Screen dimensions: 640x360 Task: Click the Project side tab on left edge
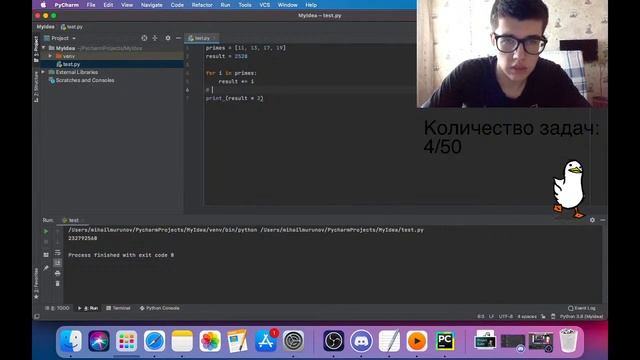(36, 49)
